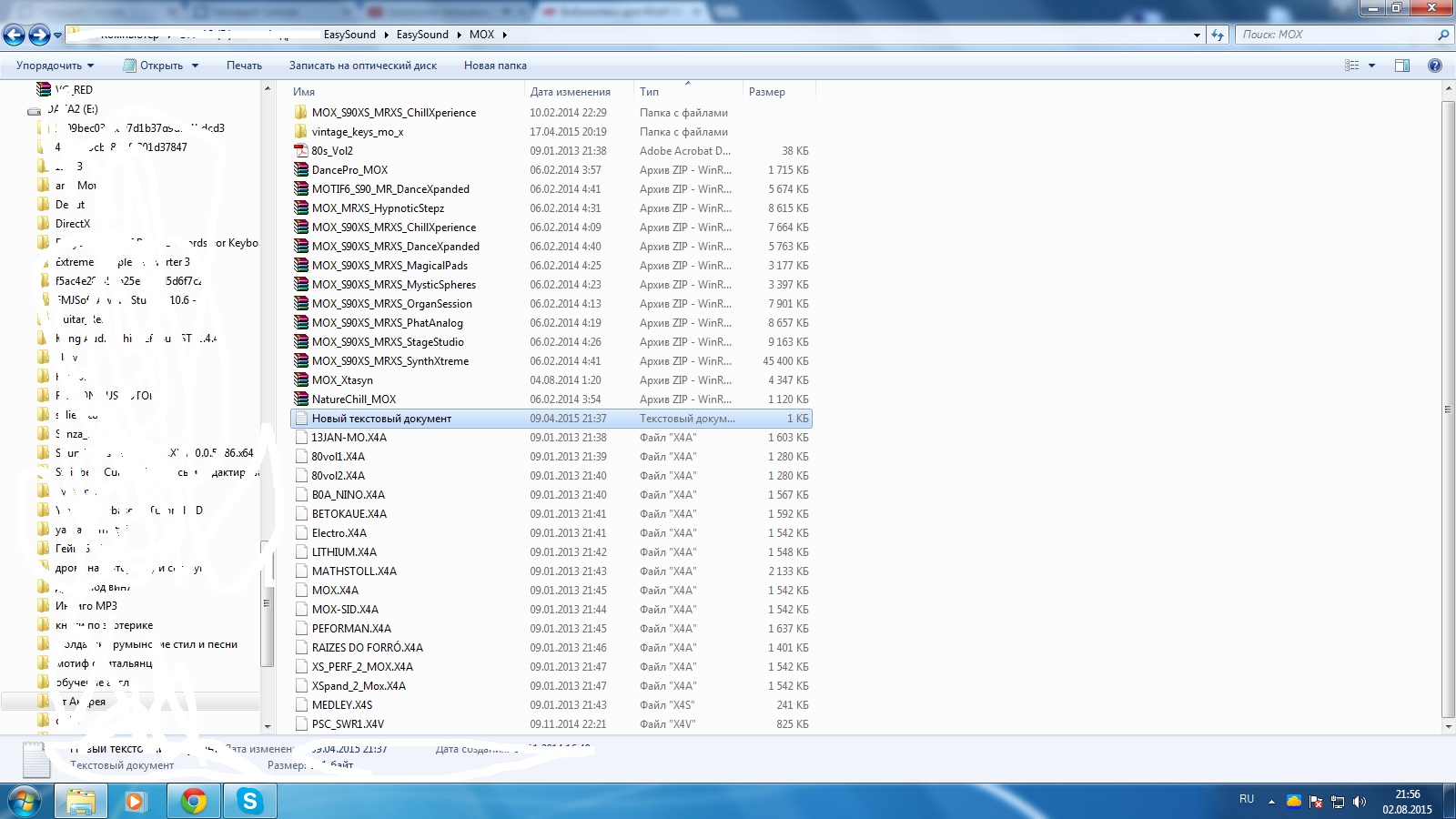Click the archive icon of MOTIF6_S90_MR_DanceXpanded
1456x819 pixels.
301,189
